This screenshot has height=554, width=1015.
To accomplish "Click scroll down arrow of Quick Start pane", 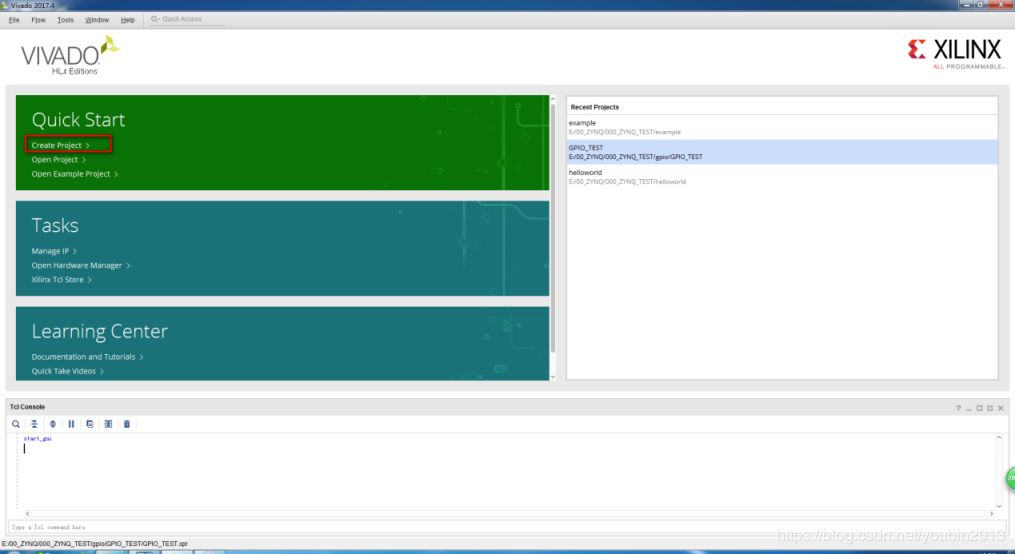I will pos(553,376).
